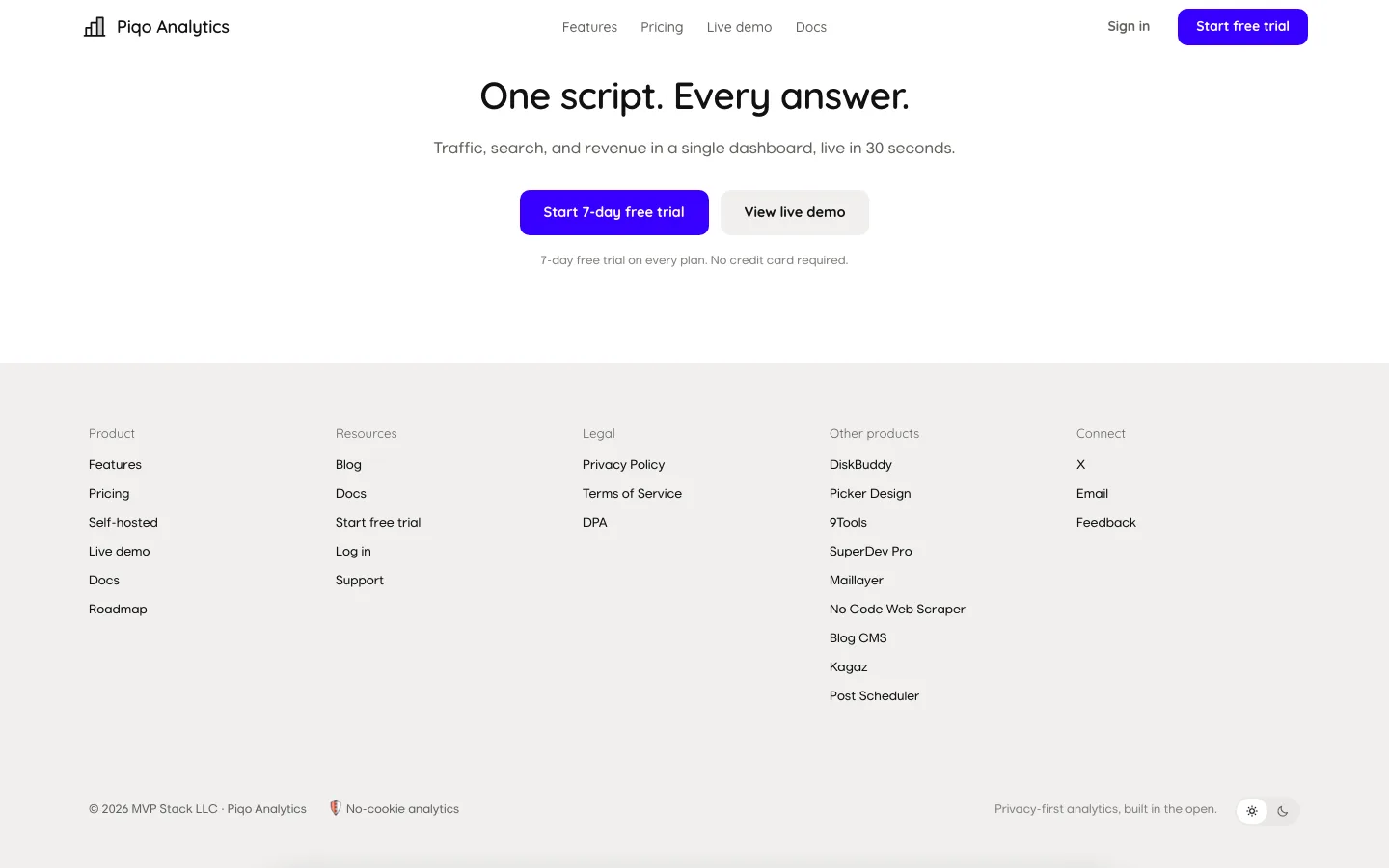The width and height of the screenshot is (1389, 868).
Task: Click the Piqo Analytics brand name in header
Action: [173, 27]
